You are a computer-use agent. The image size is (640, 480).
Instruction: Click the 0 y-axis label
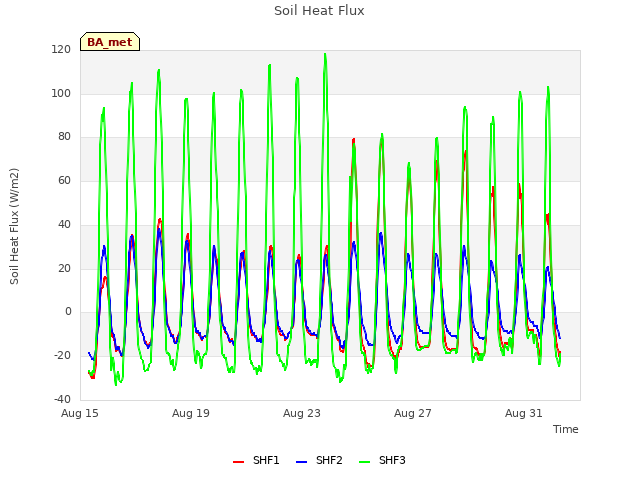click(x=68, y=312)
